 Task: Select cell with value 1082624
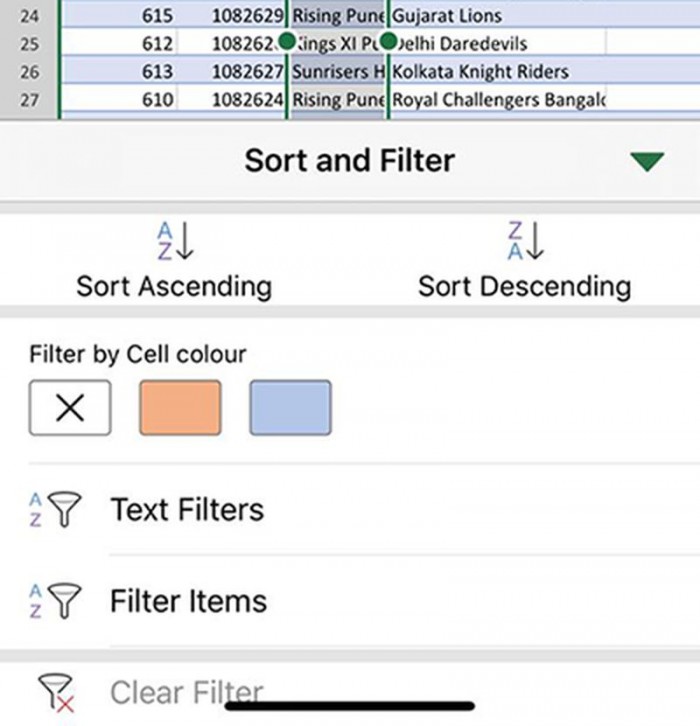pos(231,99)
